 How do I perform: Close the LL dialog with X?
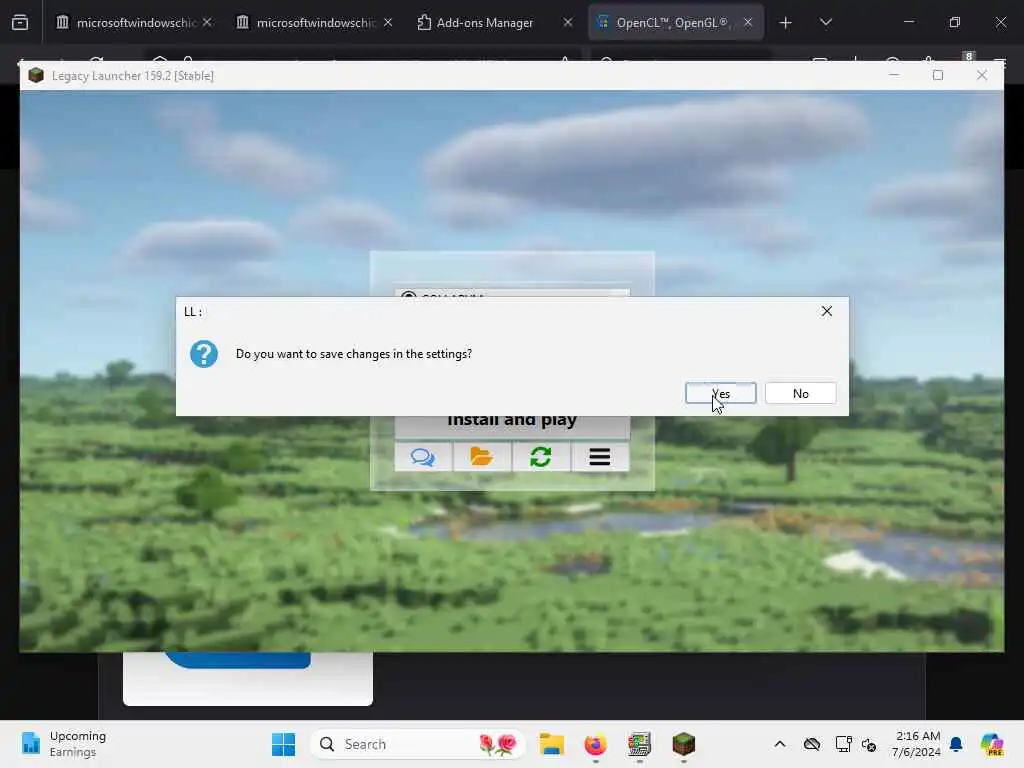point(827,311)
